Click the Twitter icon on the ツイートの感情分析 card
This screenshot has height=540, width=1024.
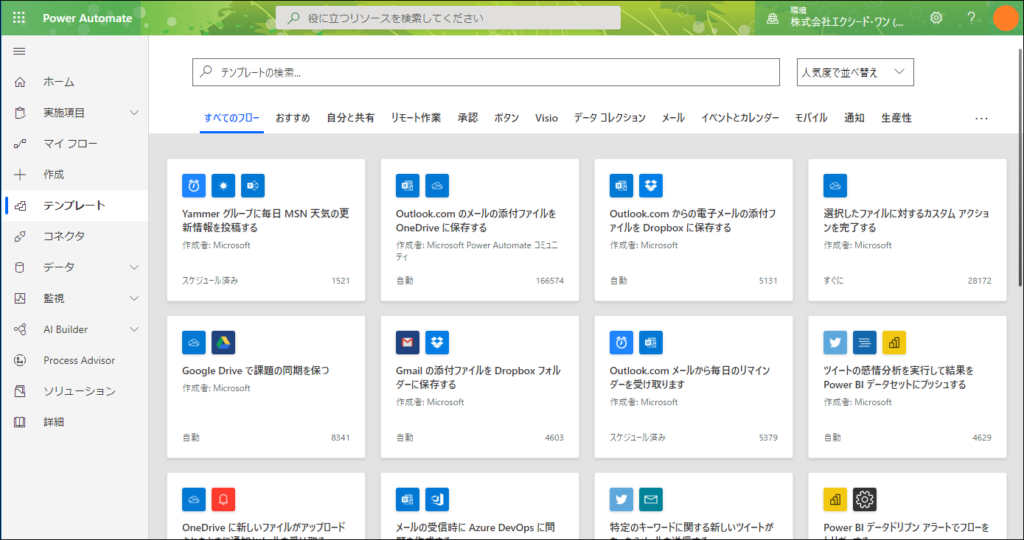[835, 342]
